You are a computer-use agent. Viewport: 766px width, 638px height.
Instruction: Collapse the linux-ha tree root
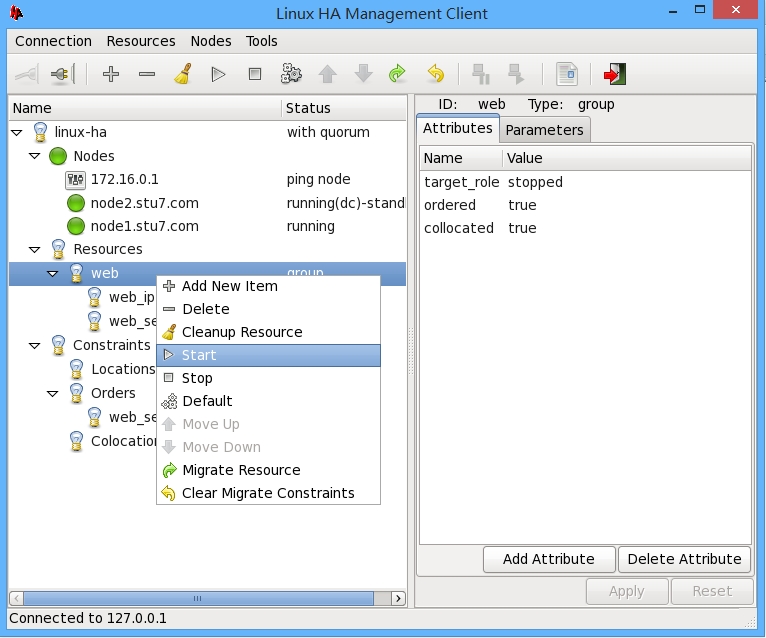[x=17, y=133]
